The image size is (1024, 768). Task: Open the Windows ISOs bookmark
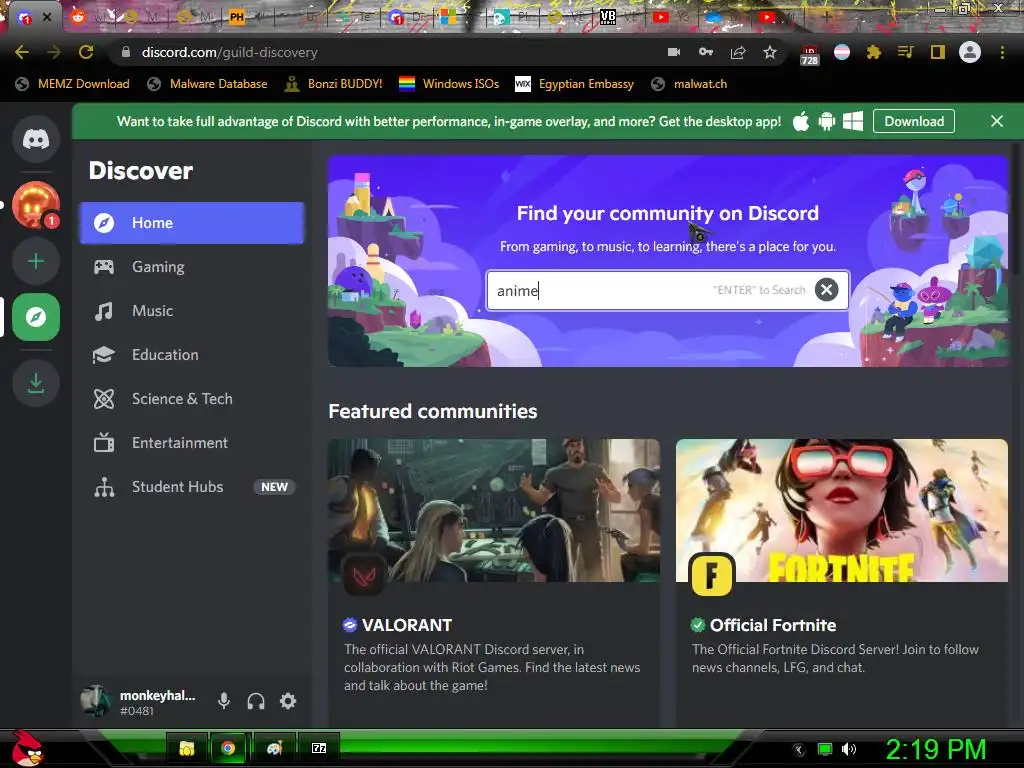click(x=449, y=84)
